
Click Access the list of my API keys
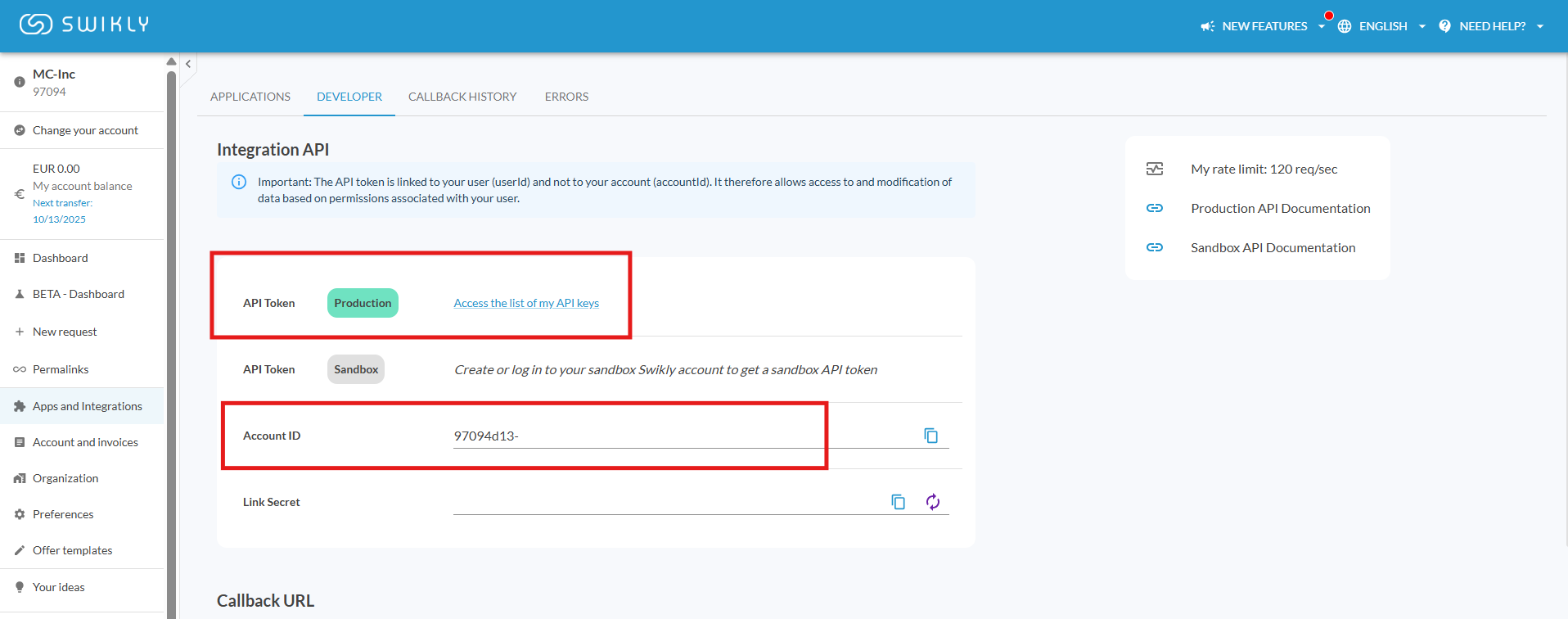[x=526, y=303]
